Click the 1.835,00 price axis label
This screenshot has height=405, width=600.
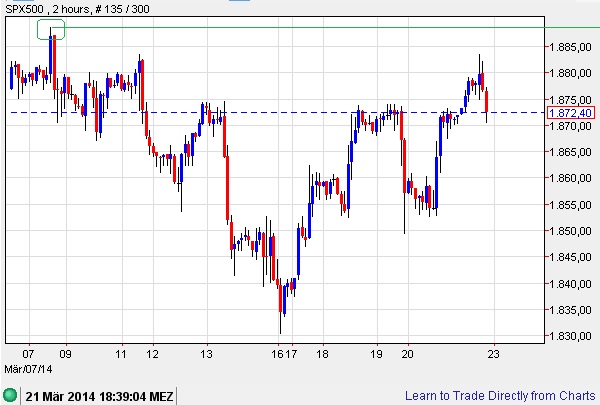click(x=570, y=310)
